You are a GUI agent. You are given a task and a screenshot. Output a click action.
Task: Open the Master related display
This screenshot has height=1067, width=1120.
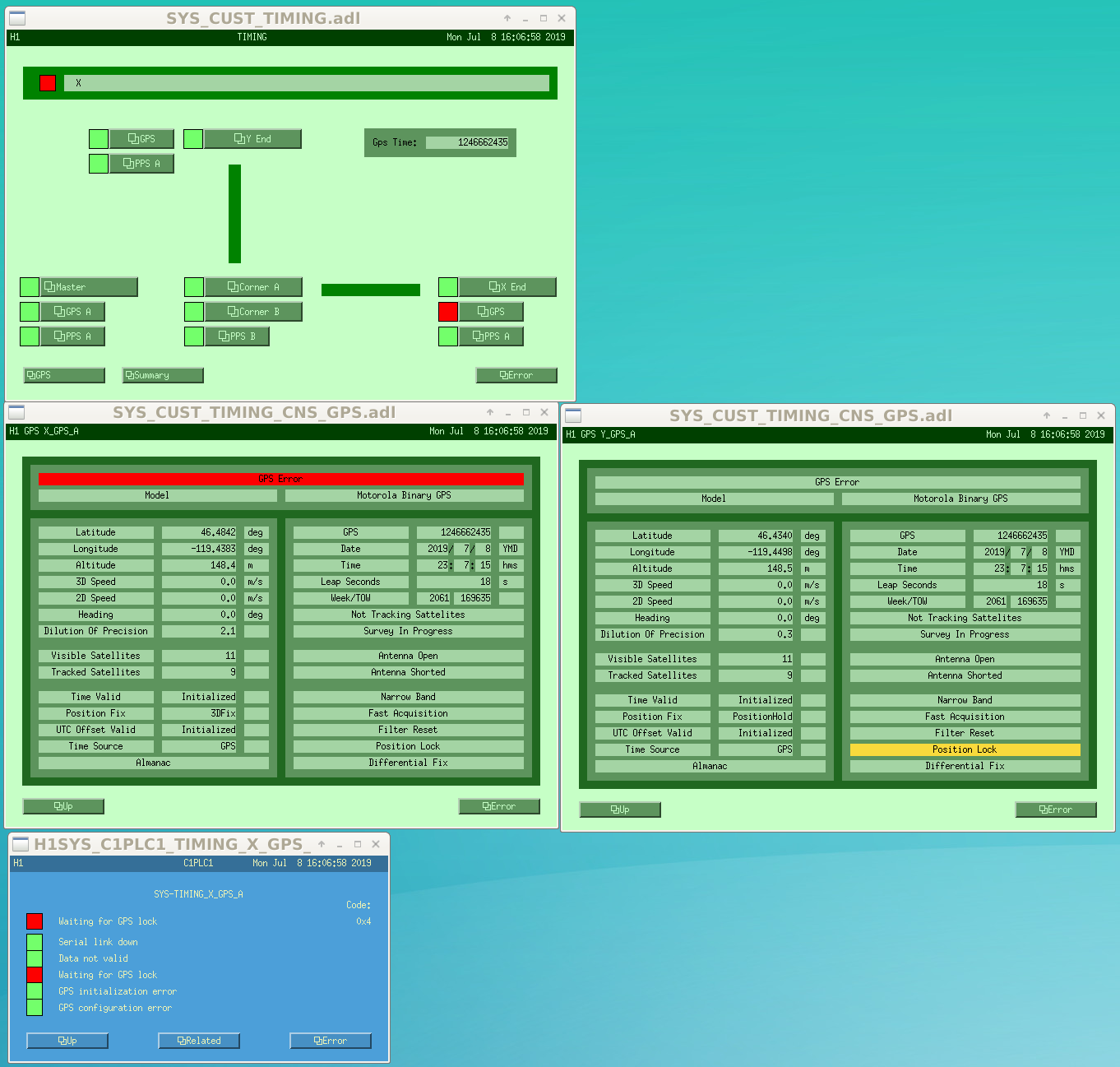coord(90,287)
